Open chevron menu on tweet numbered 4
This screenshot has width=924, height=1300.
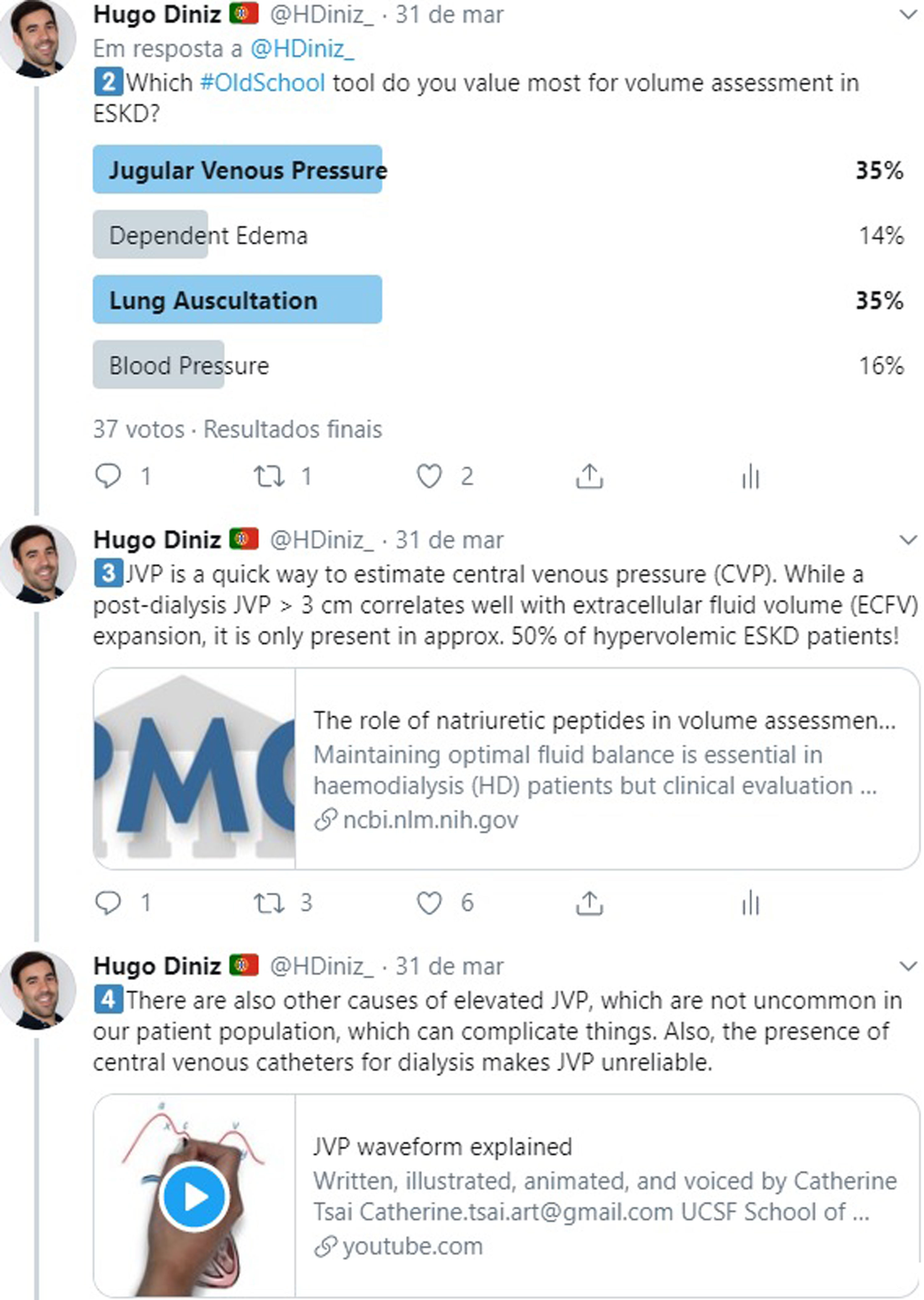[908, 965]
